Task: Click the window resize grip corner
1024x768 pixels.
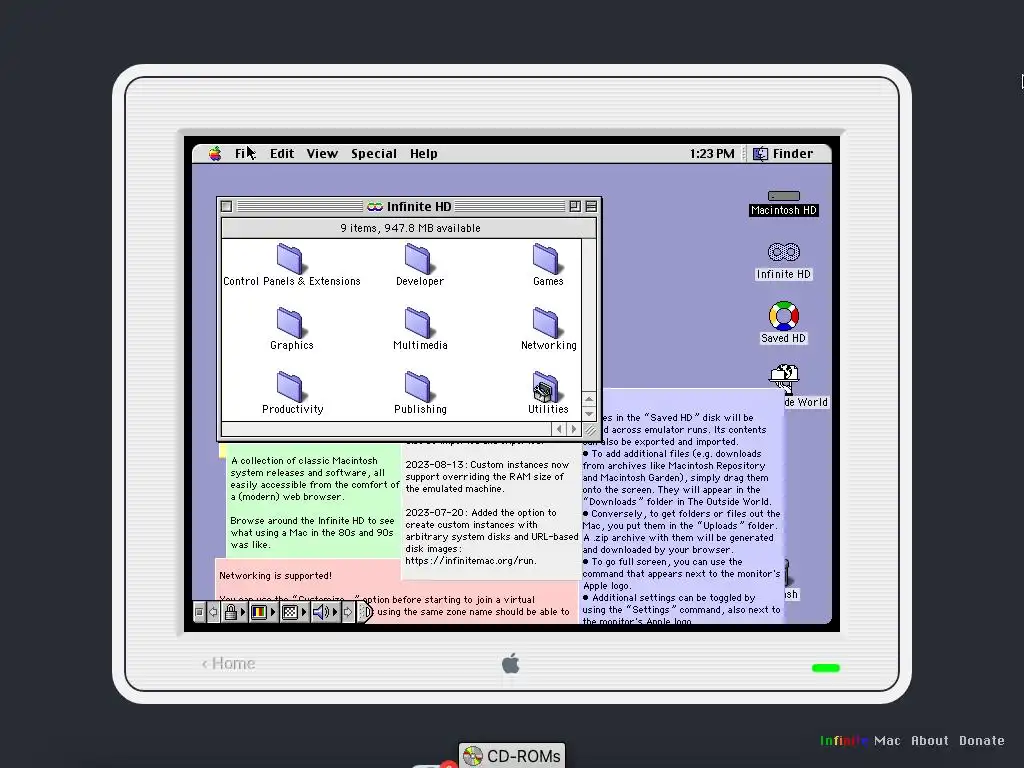Action: tap(590, 429)
